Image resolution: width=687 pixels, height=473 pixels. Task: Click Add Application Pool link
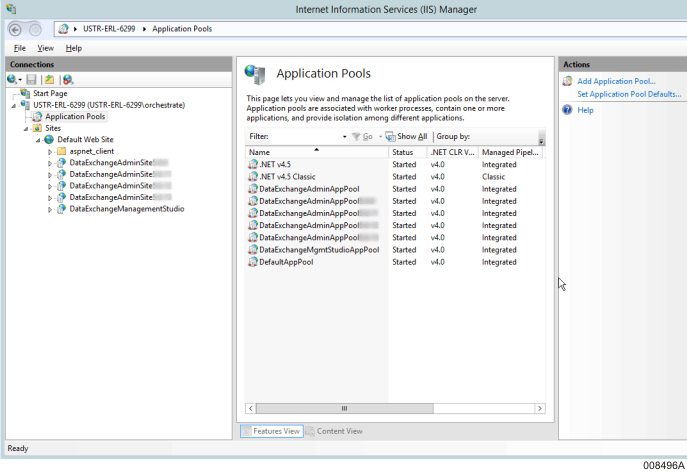click(x=616, y=81)
